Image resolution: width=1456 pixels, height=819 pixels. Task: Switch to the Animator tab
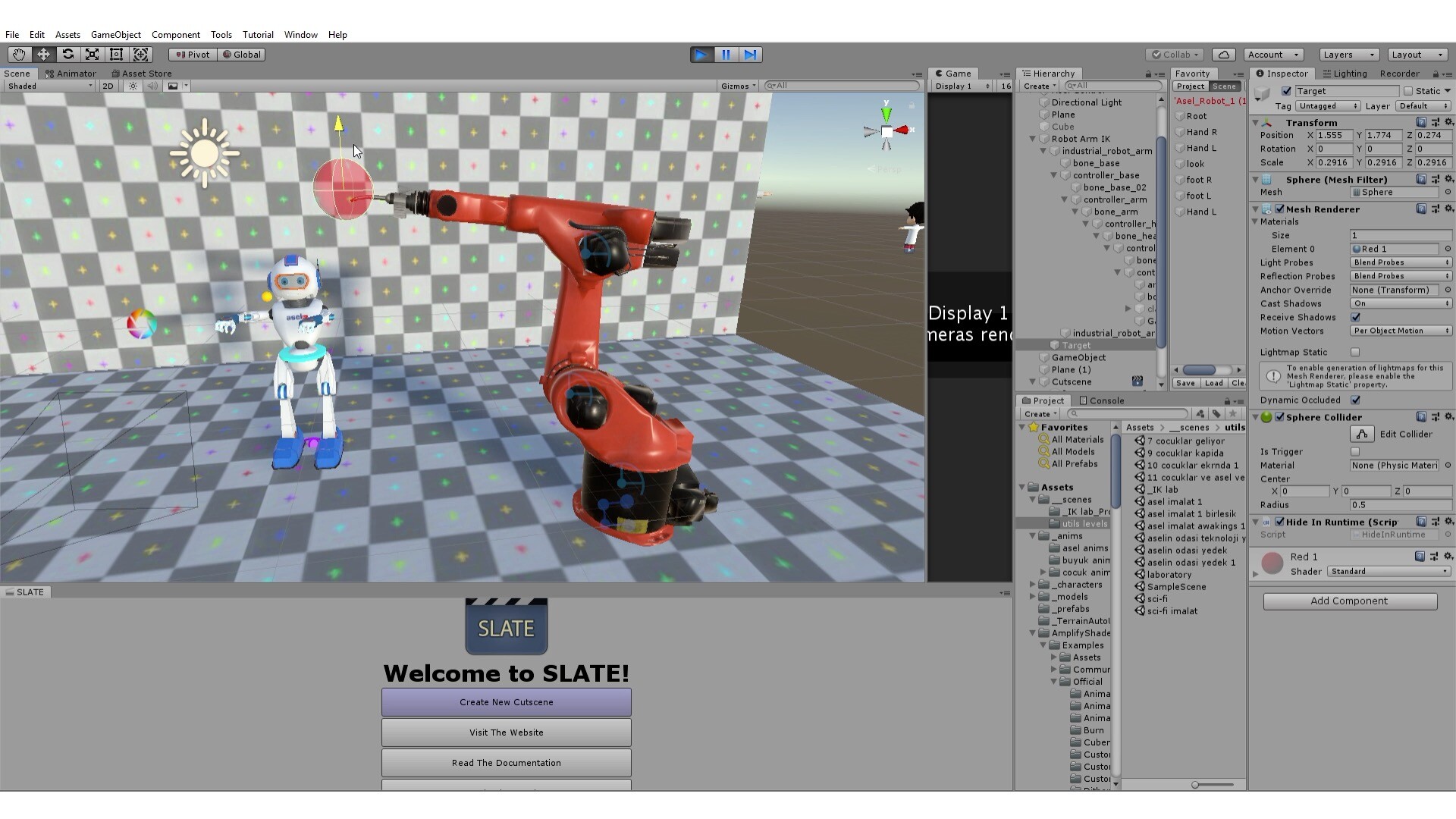click(71, 74)
